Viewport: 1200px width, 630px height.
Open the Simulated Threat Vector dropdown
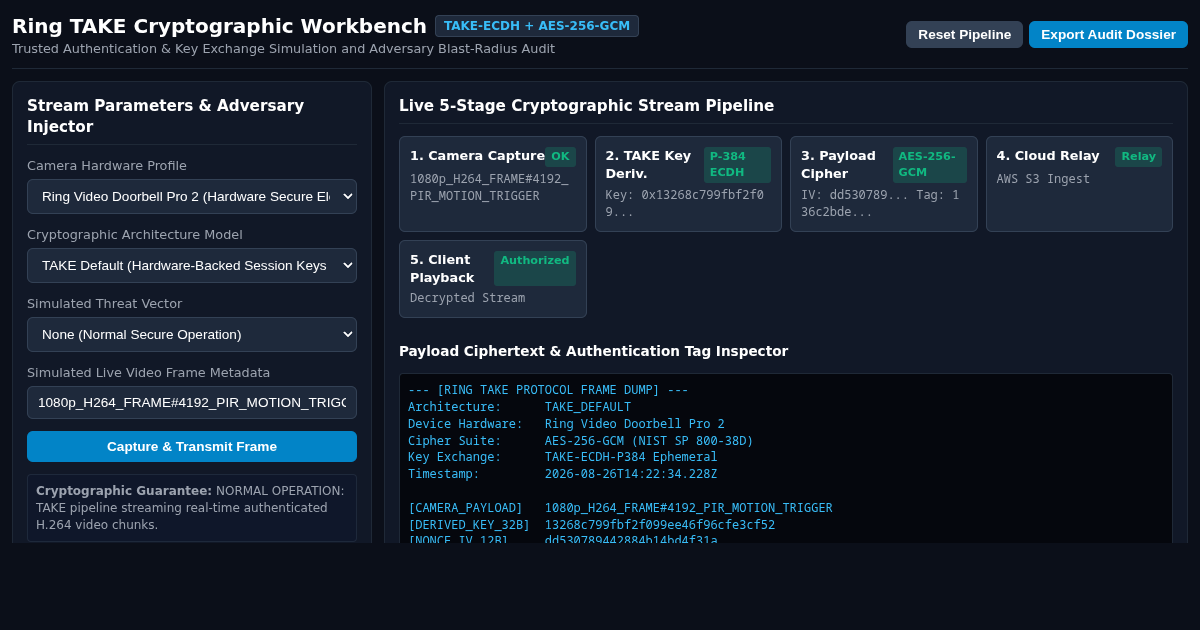click(x=192, y=334)
